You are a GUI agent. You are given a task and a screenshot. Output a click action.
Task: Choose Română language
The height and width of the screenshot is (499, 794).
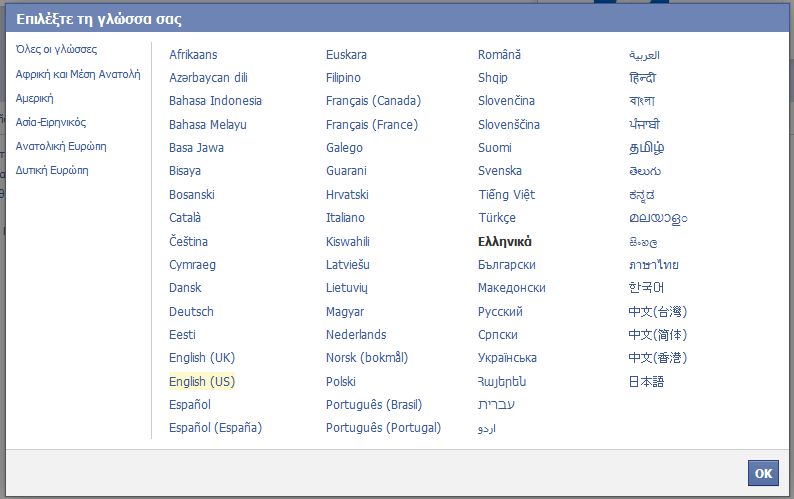[x=499, y=55]
